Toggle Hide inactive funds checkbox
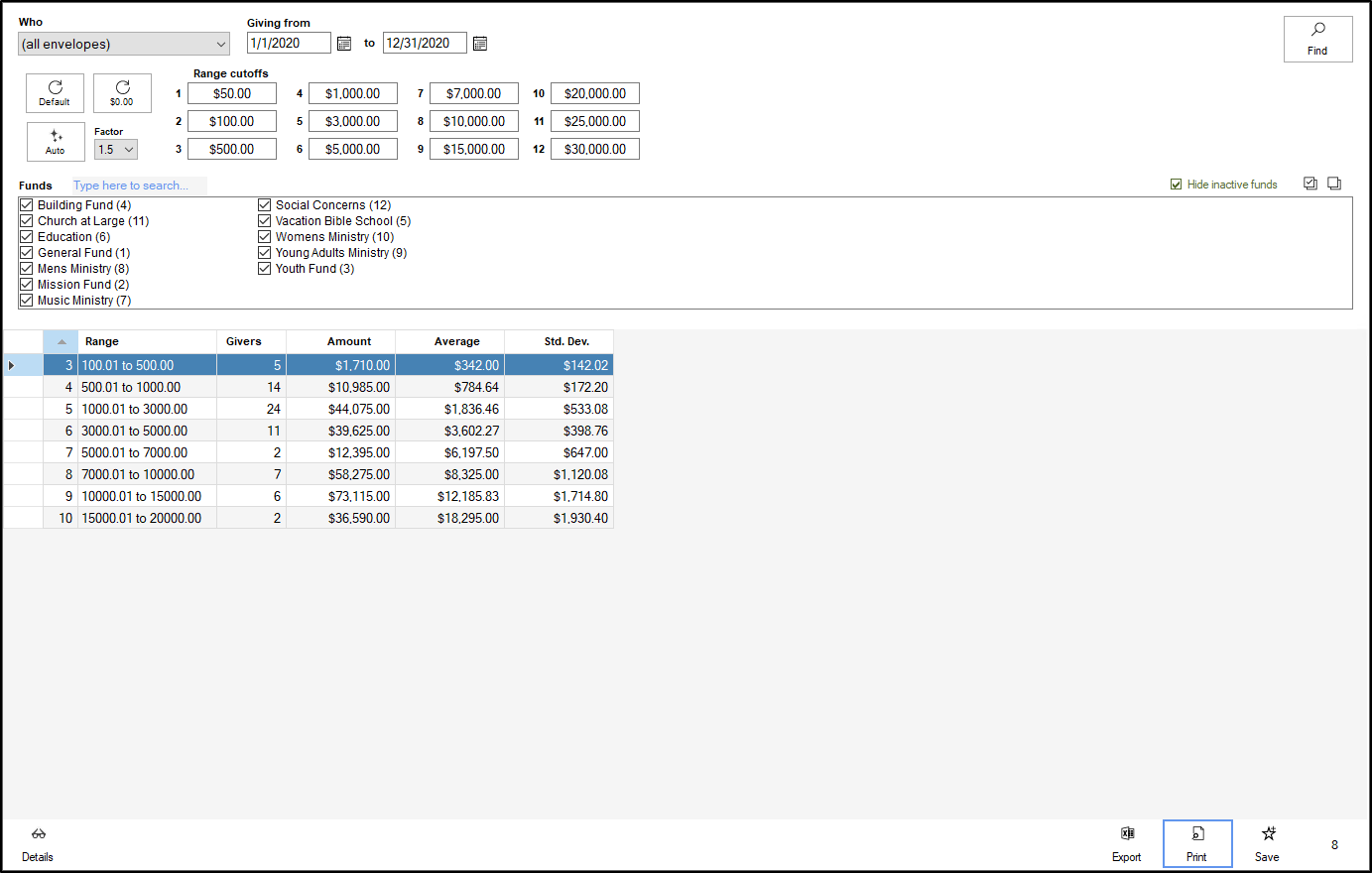 1177,185
